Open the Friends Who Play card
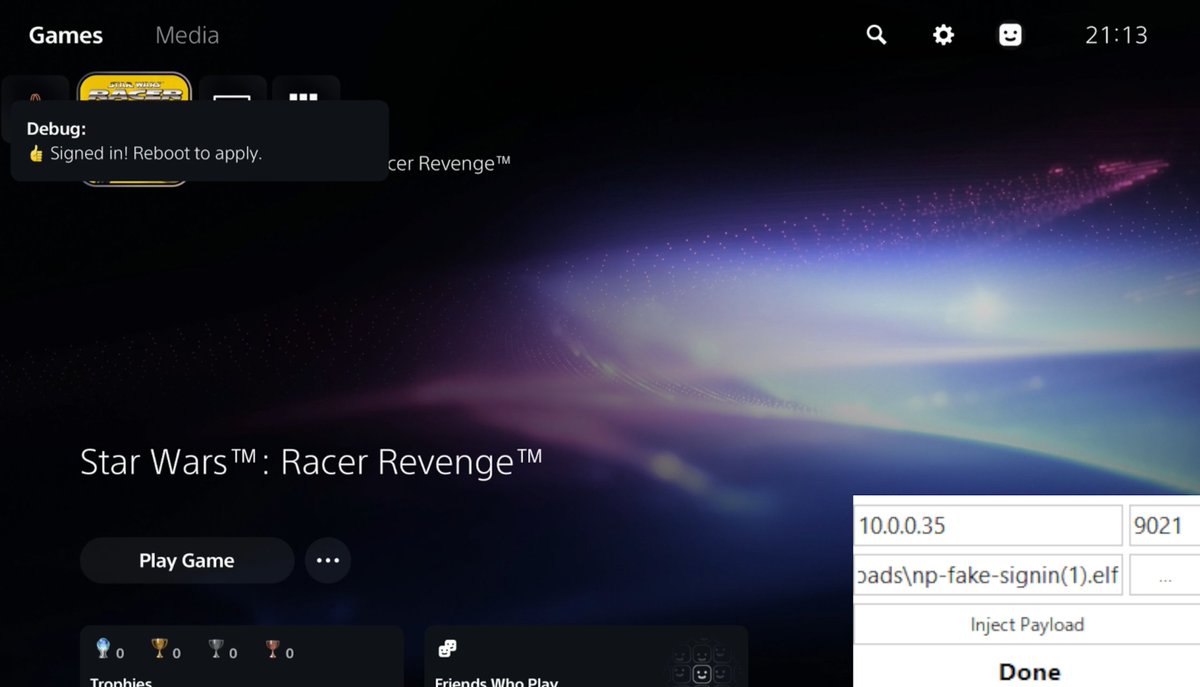 [586, 657]
